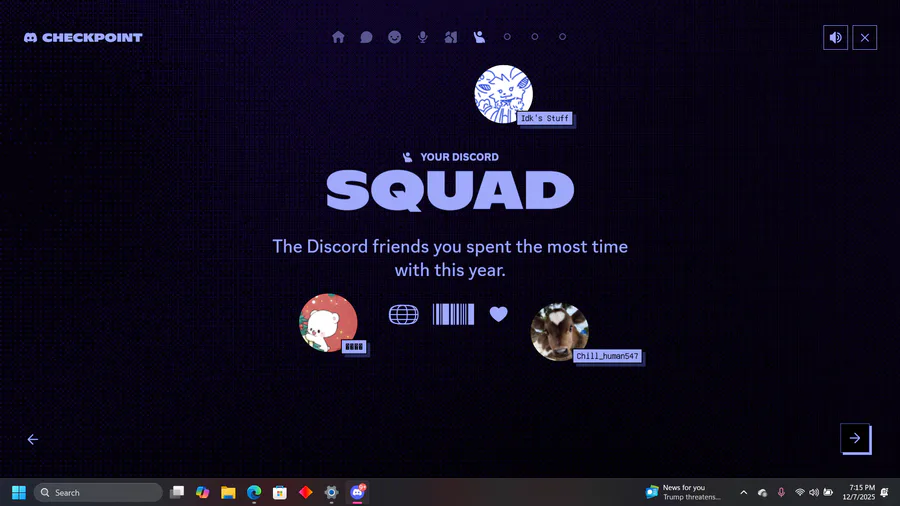Open Microsoft Store from the taskbar
Screen dimensions: 900x506
tap(280, 492)
